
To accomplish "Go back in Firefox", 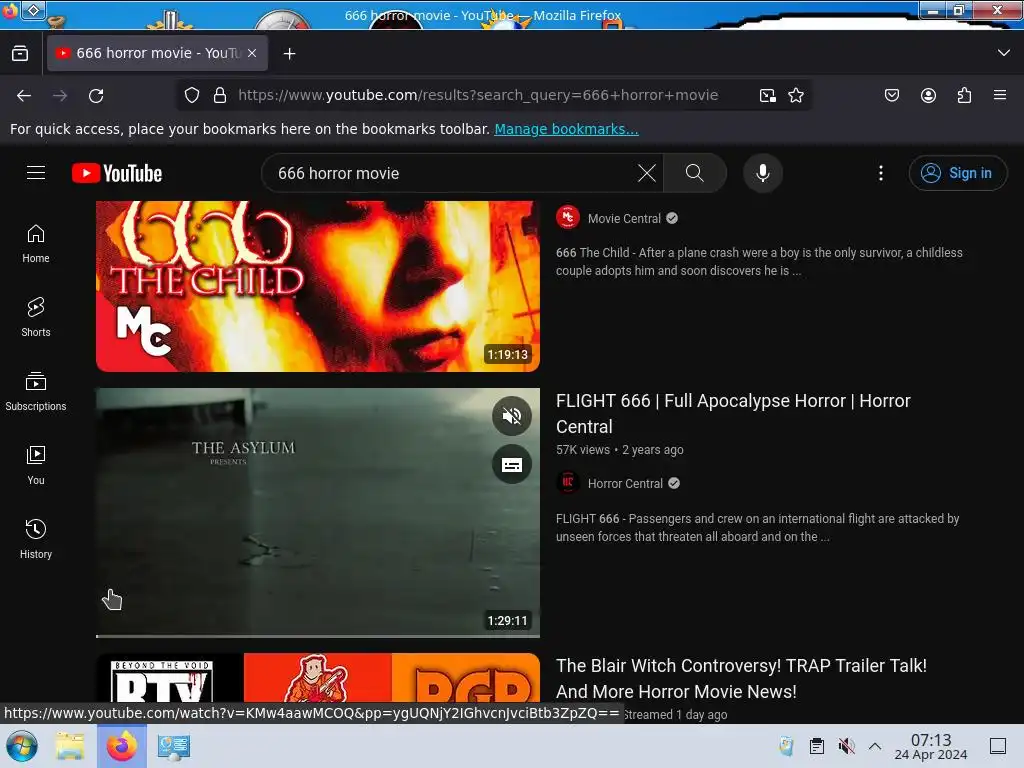I will click(x=24, y=95).
